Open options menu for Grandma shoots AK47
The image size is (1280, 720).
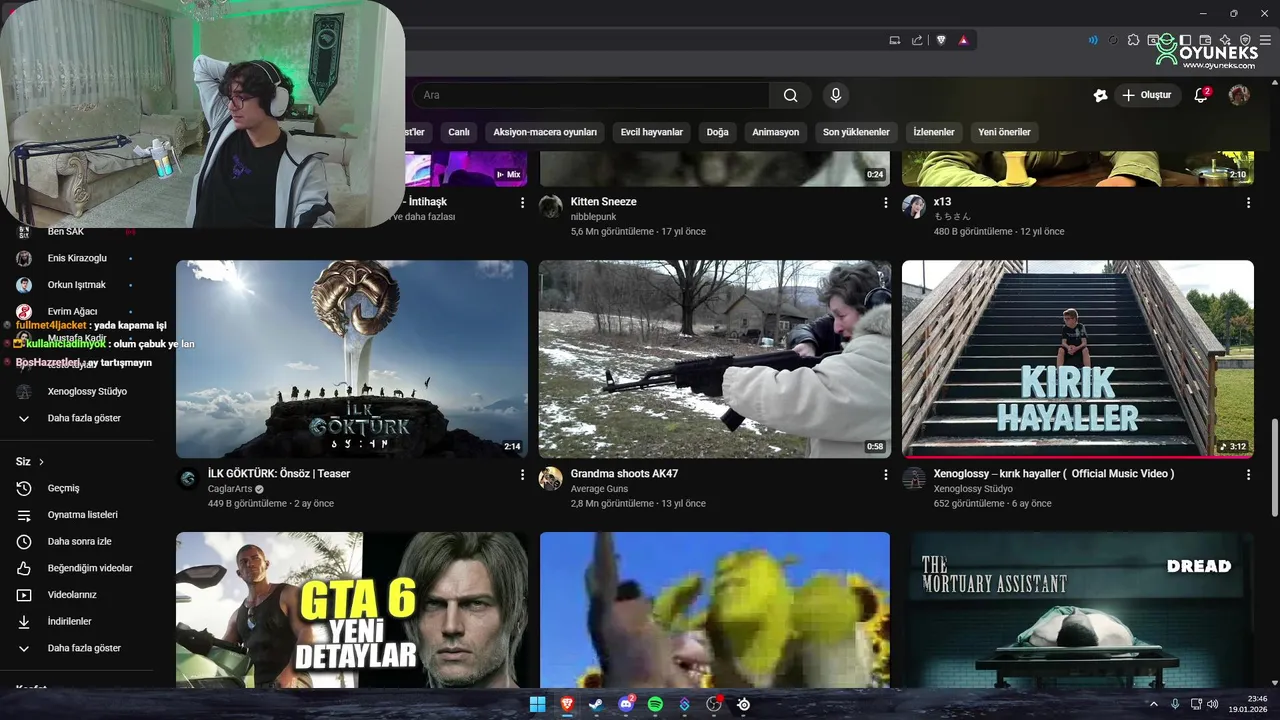point(885,474)
